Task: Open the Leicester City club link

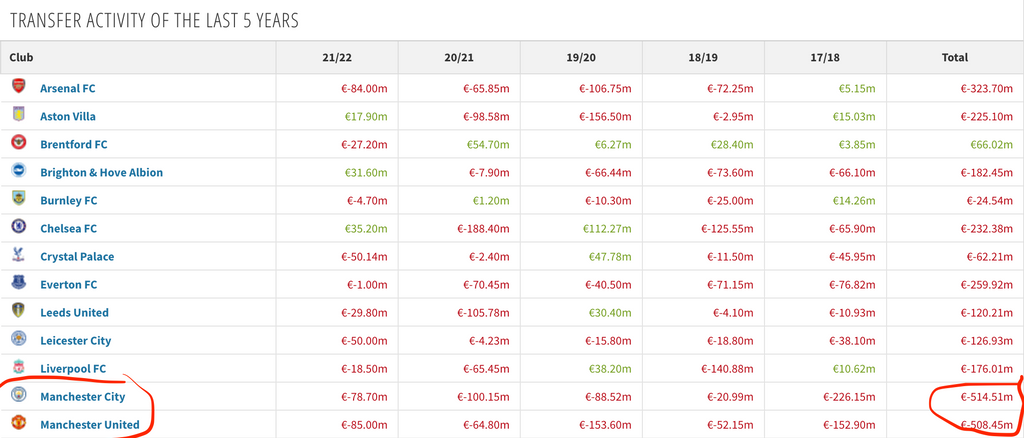Action: (x=75, y=340)
